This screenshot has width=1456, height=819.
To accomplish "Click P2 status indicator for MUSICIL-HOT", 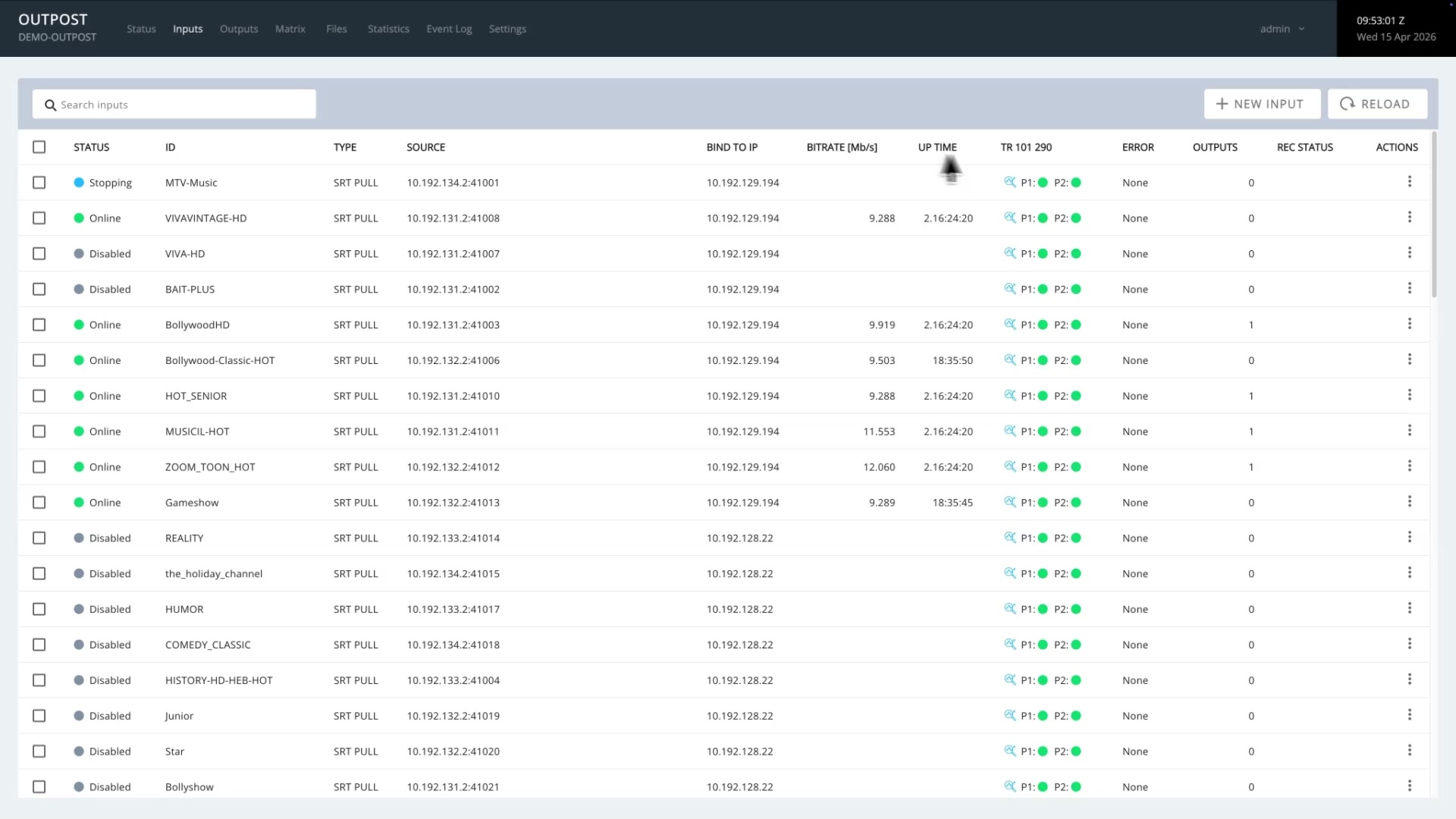I will (1076, 431).
